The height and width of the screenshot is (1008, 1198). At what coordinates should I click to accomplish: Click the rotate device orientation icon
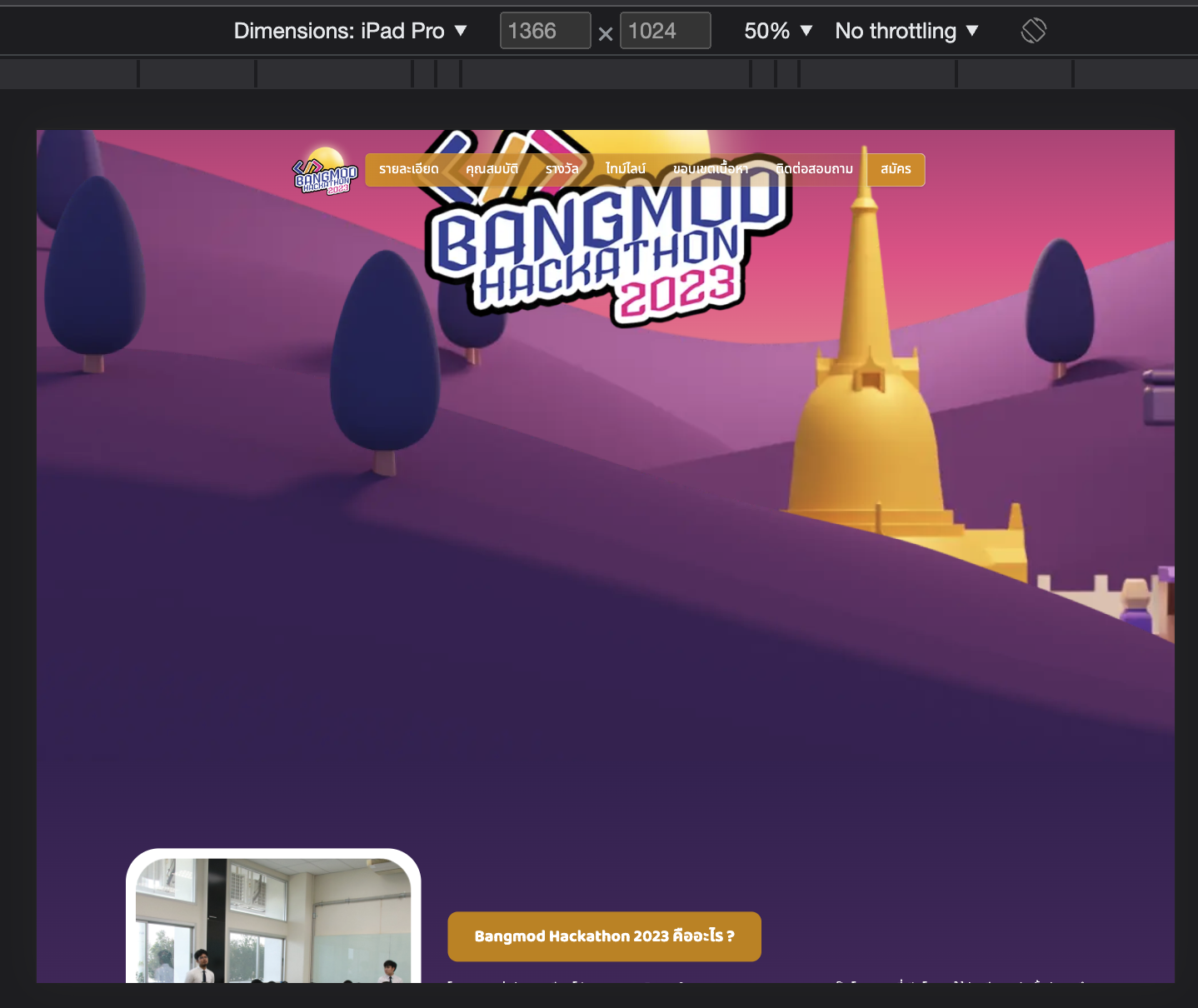pos(1033,31)
